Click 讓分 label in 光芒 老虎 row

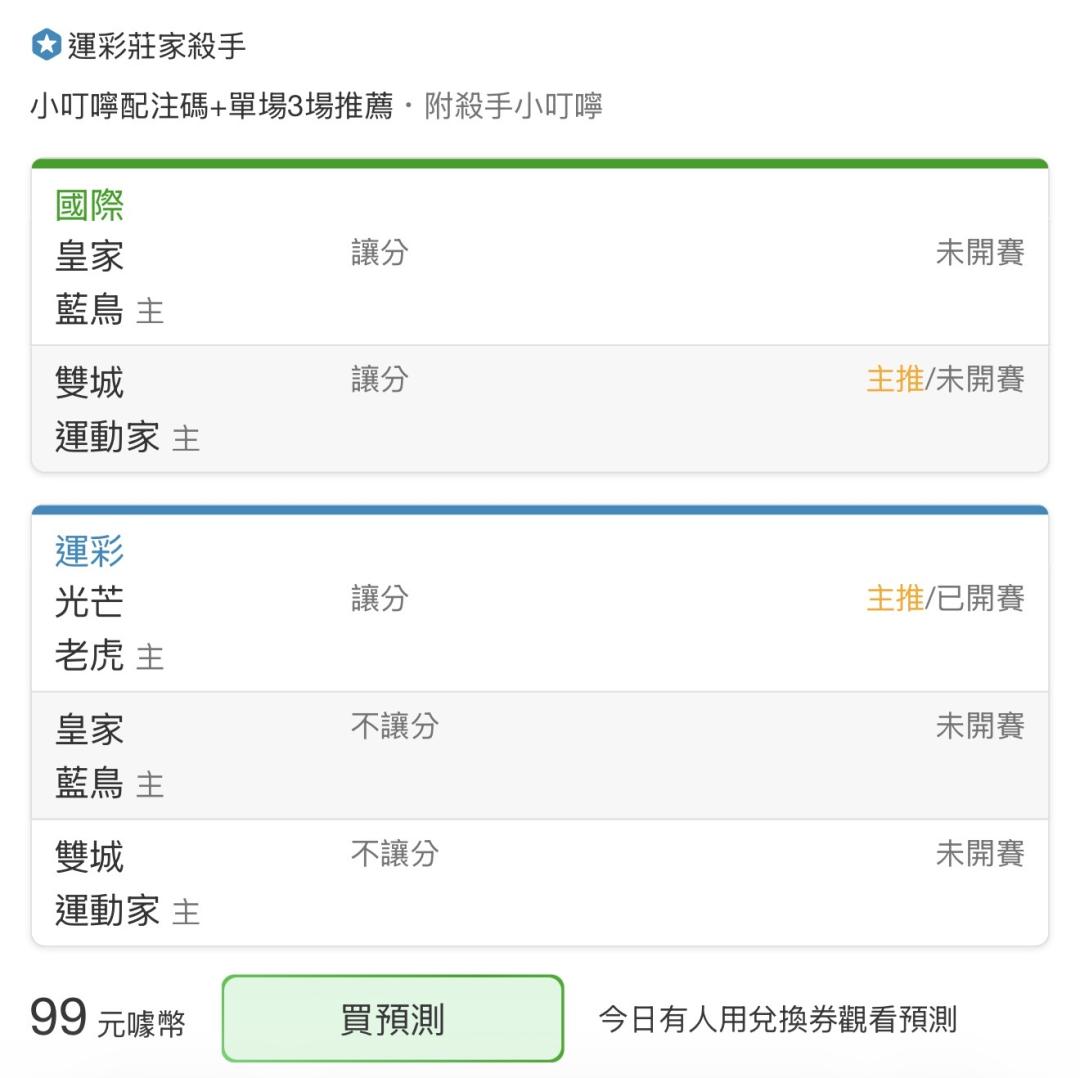380,598
